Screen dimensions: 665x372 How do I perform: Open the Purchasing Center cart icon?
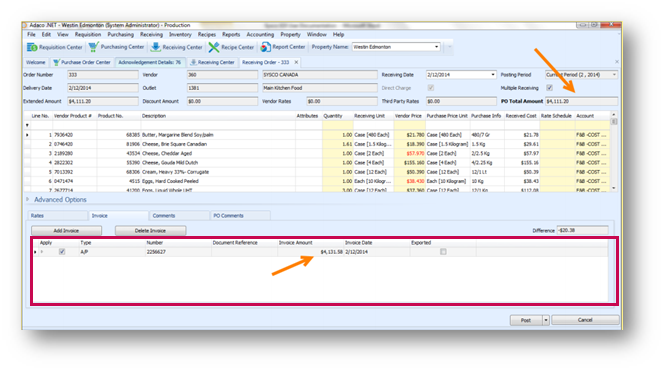pyautogui.click(x=93, y=47)
